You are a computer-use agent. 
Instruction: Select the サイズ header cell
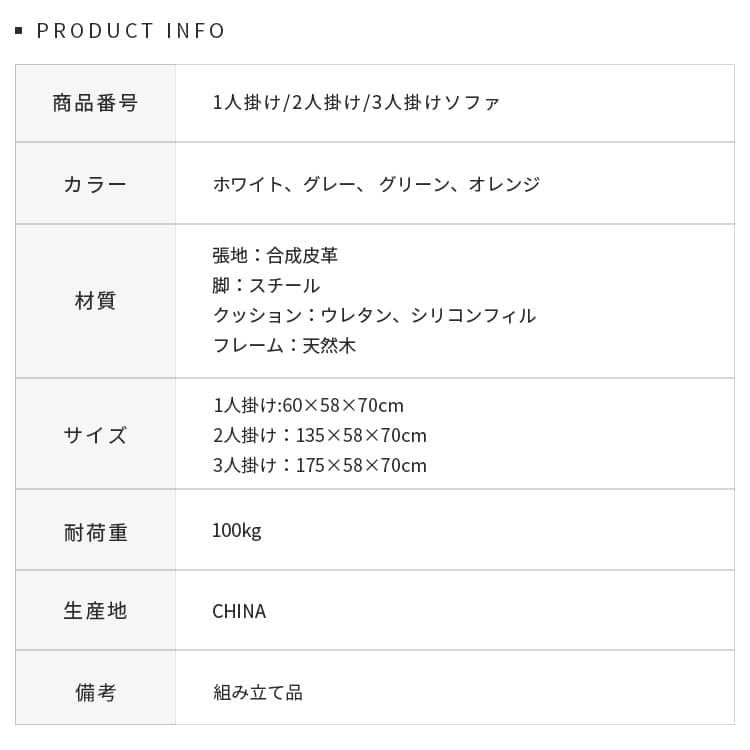click(x=95, y=435)
